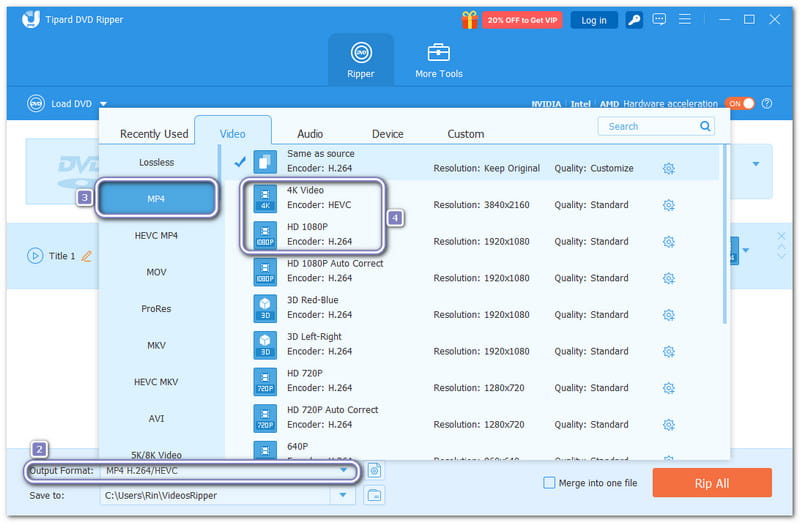Enable Merge into one file checkbox
Viewport: 800px width, 523px height.
click(549, 483)
